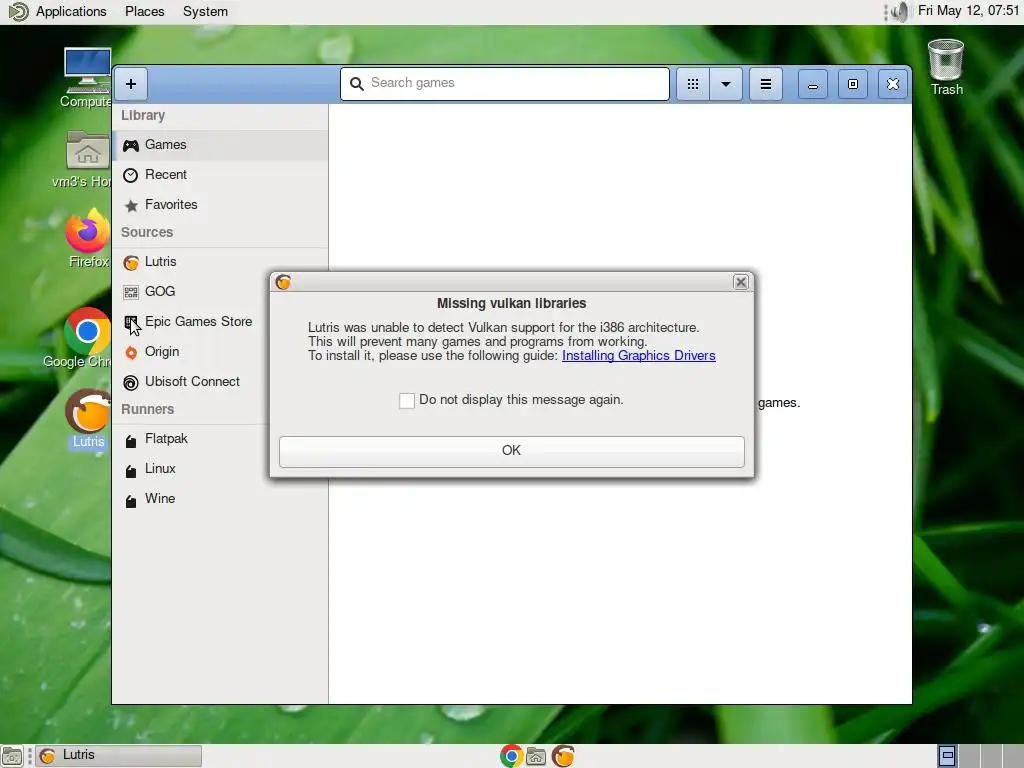The height and width of the screenshot is (768, 1024).
Task: Select the GOG source
Action: pos(190,292)
